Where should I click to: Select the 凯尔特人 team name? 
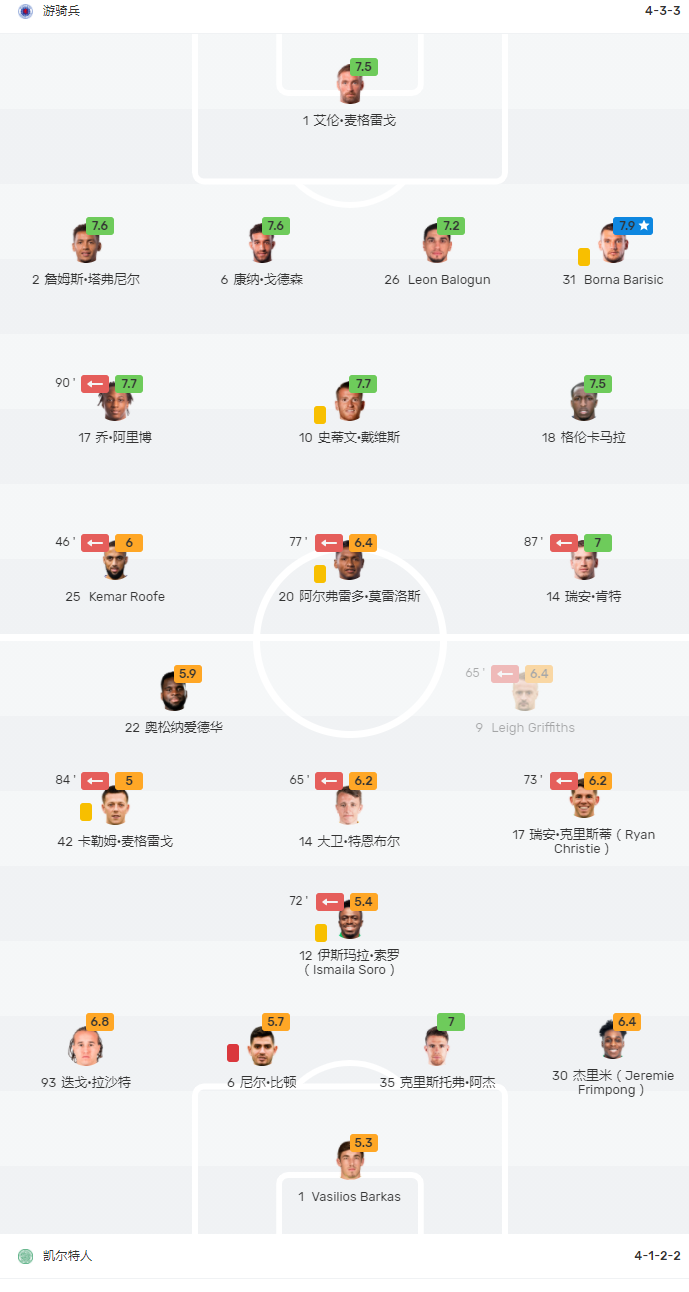[x=67, y=1256]
